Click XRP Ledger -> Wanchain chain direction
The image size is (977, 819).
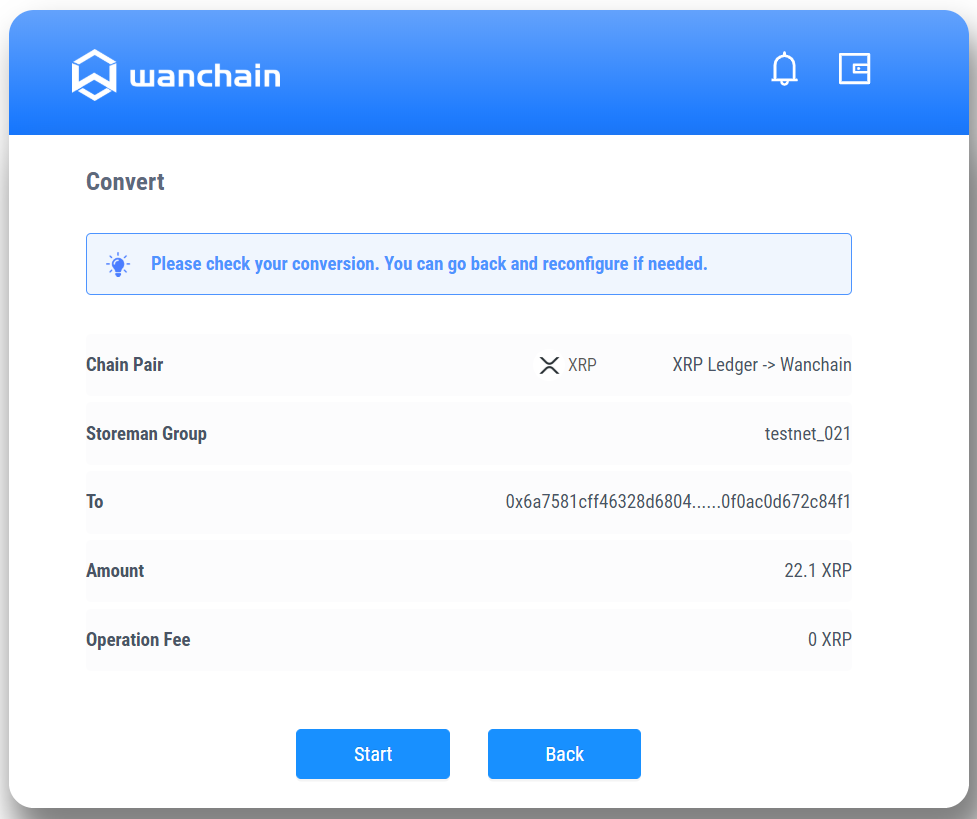pyautogui.click(x=761, y=365)
